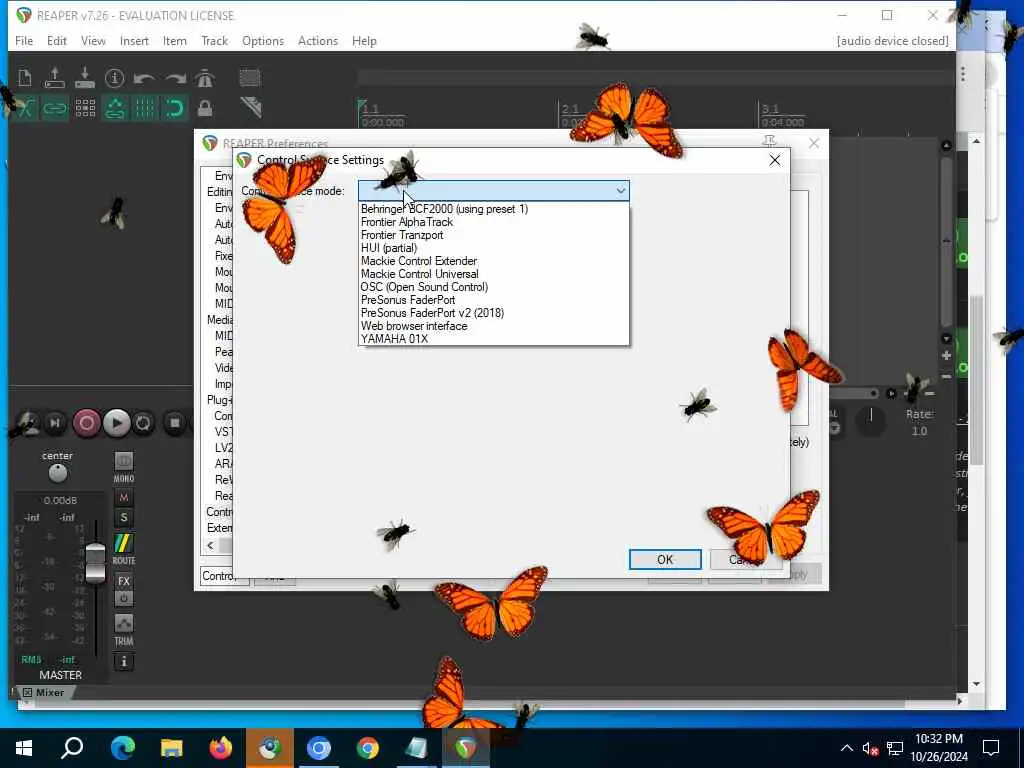Choose HUI (partial) from the list

[494, 248]
